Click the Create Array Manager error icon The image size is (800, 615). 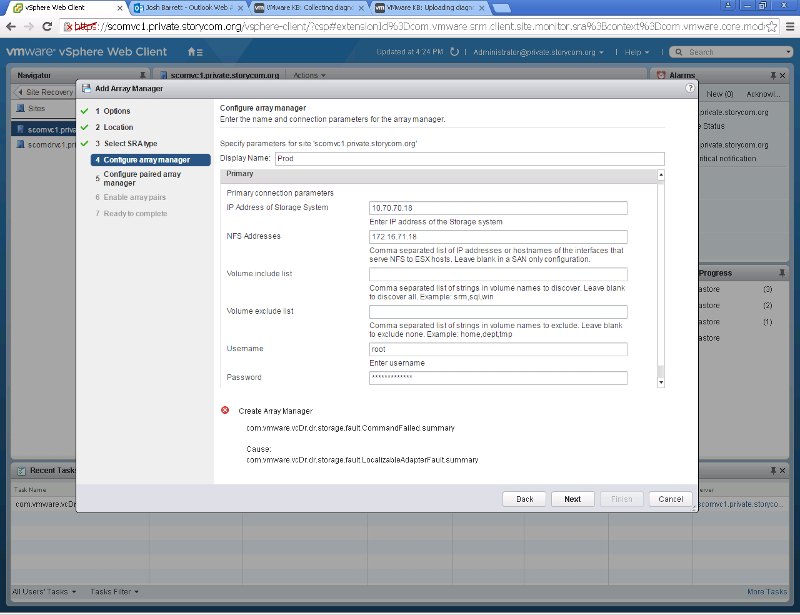[225, 410]
